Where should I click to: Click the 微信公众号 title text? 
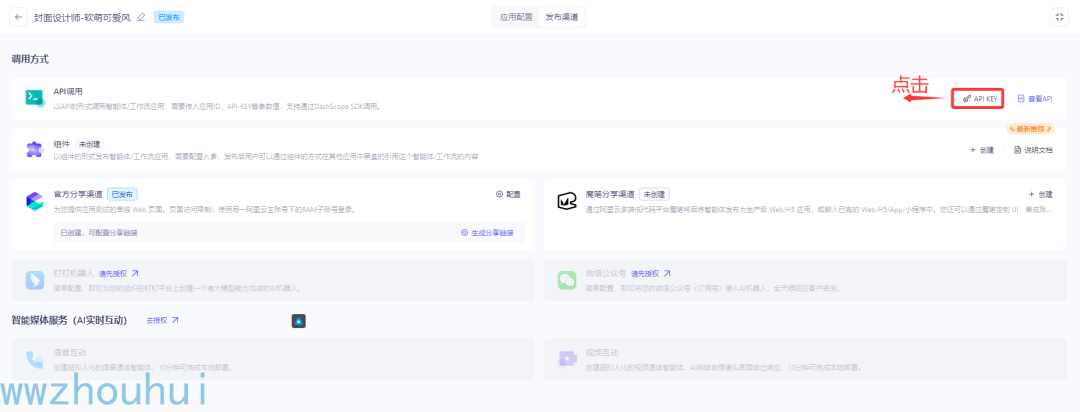tap(605, 274)
